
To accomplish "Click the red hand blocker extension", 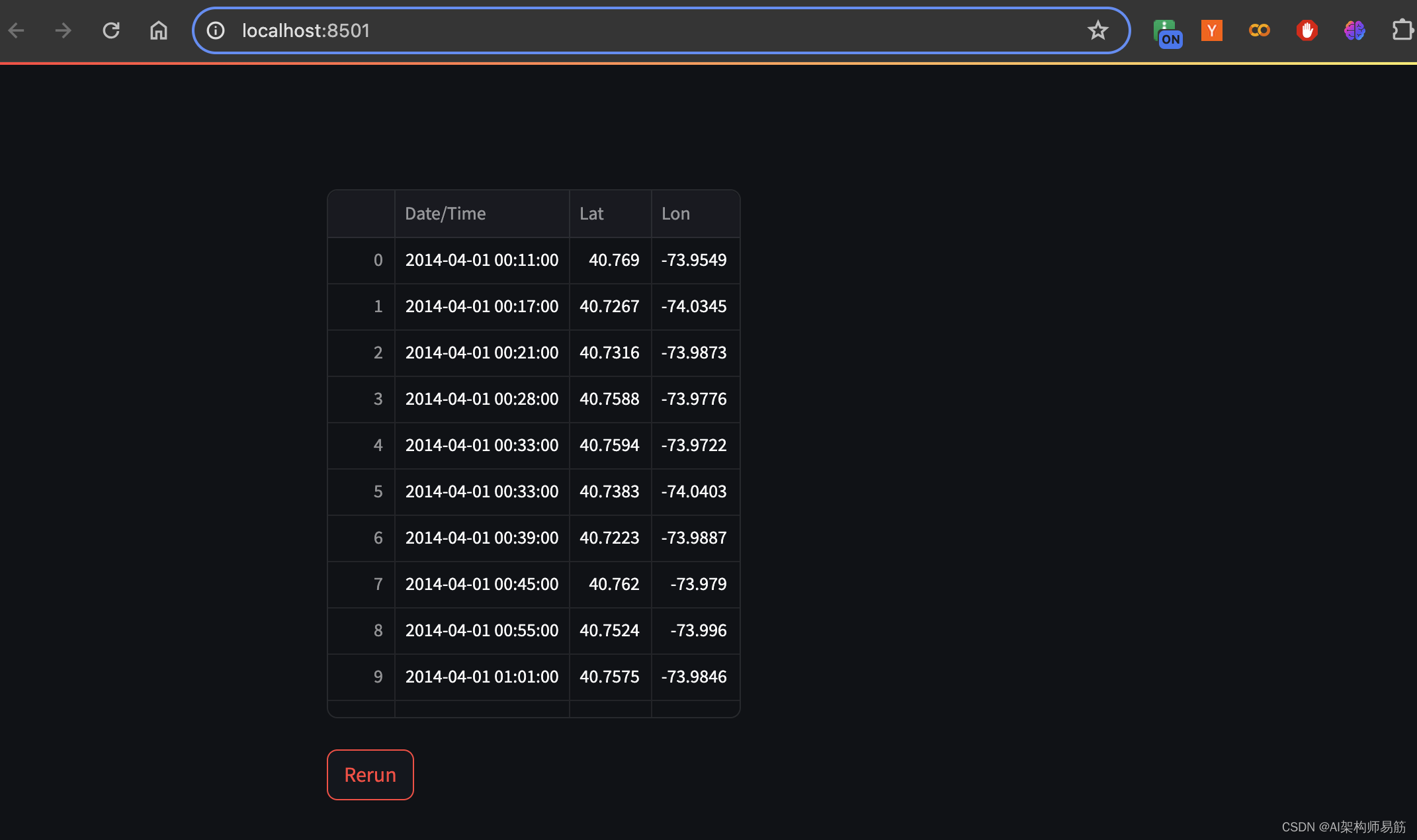I will pos(1307,30).
